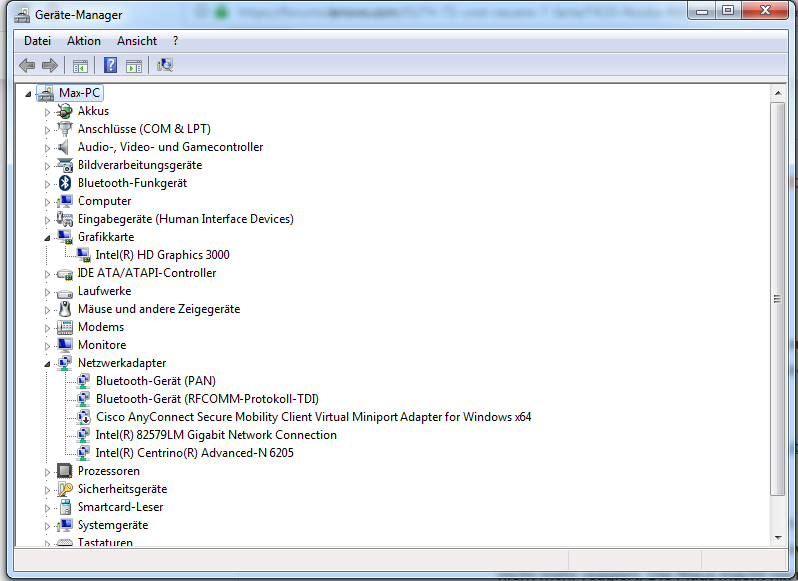Expand the Prozessoren category
The image size is (798, 581).
click(47, 472)
